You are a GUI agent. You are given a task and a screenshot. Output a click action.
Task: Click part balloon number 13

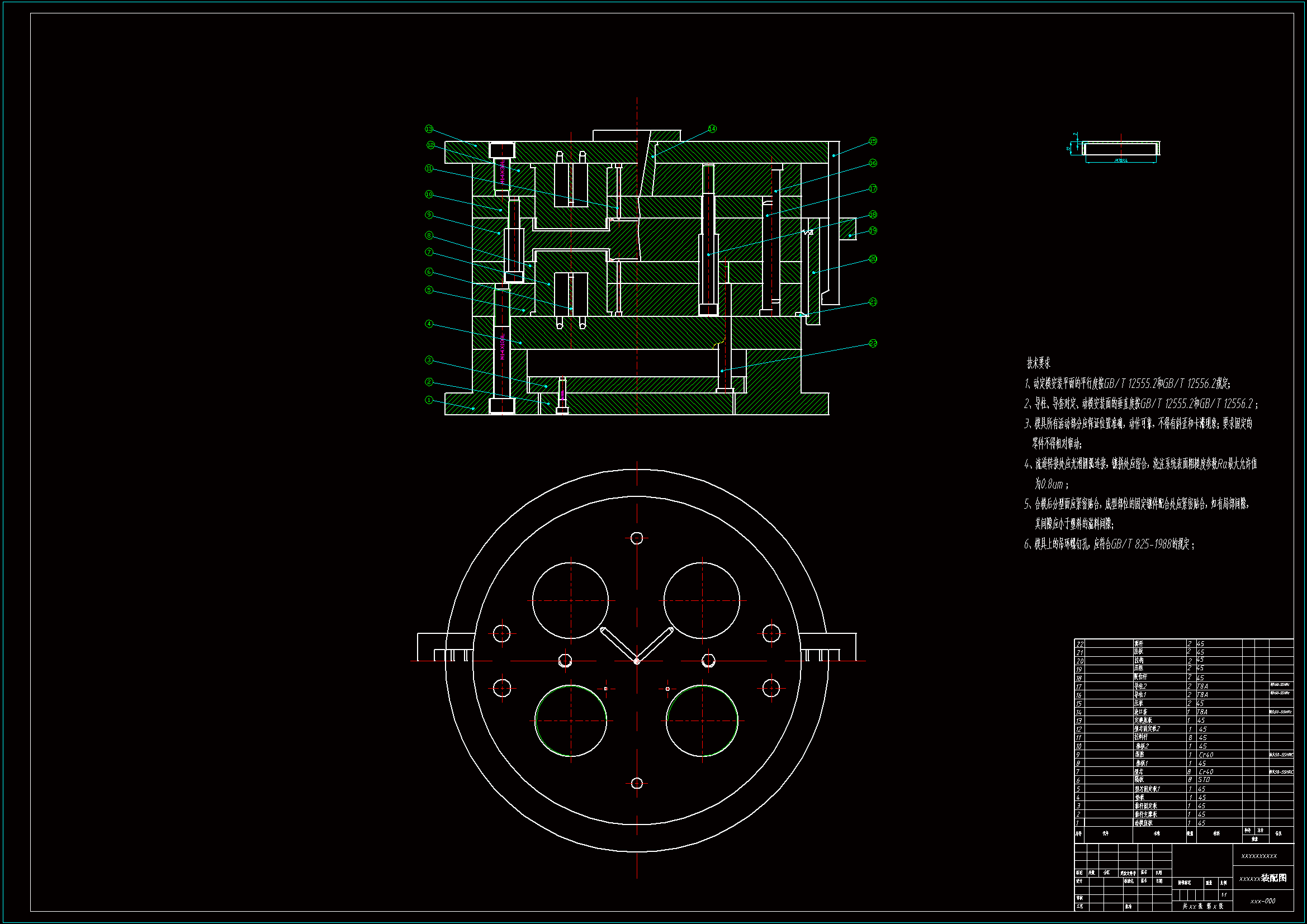pos(429,129)
